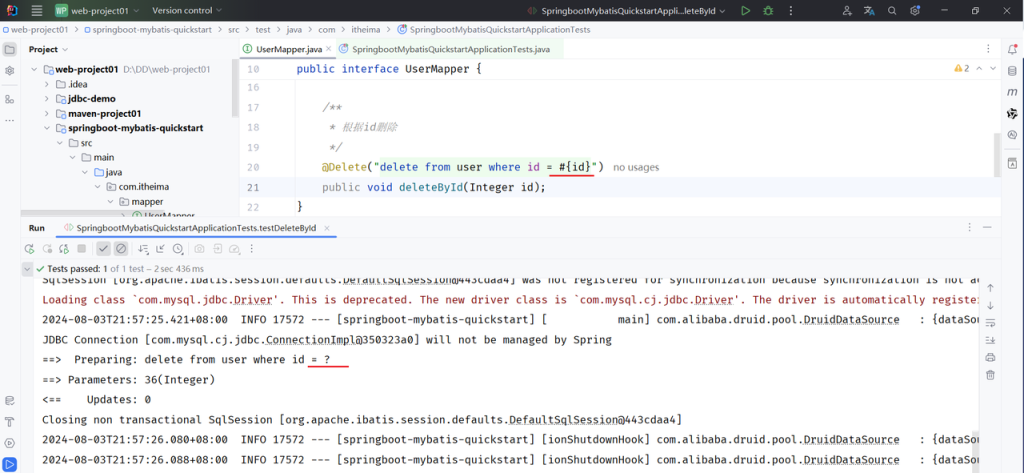Click the green Debug bug icon
This screenshot has width=1024, height=473.
tap(768, 11)
